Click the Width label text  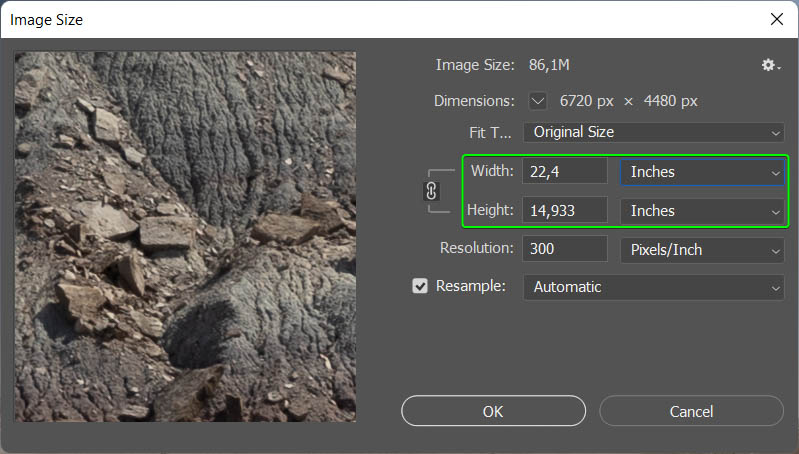(x=492, y=172)
